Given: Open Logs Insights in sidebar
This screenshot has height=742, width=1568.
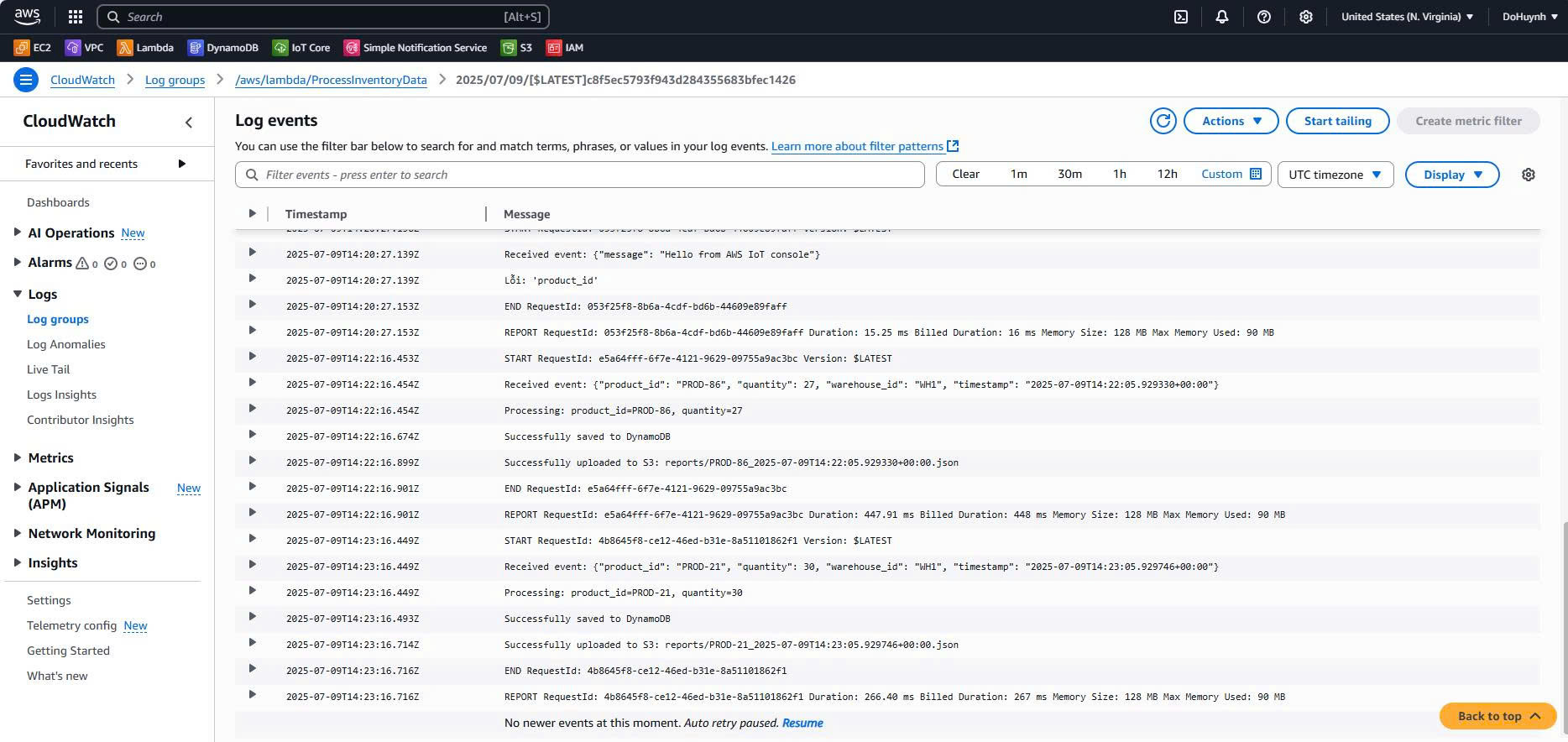Looking at the screenshot, I should pyautogui.click(x=61, y=395).
